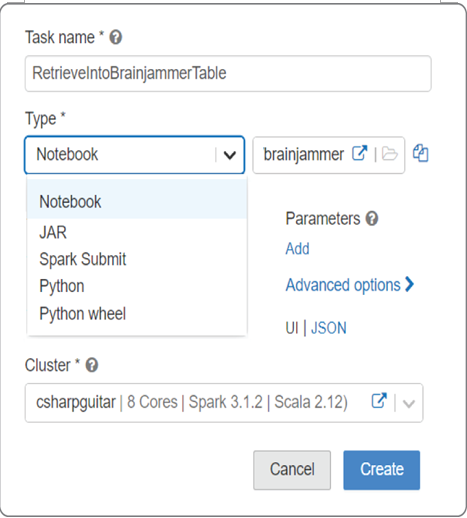
Task: Click the Cancel button
Action: [x=292, y=470]
